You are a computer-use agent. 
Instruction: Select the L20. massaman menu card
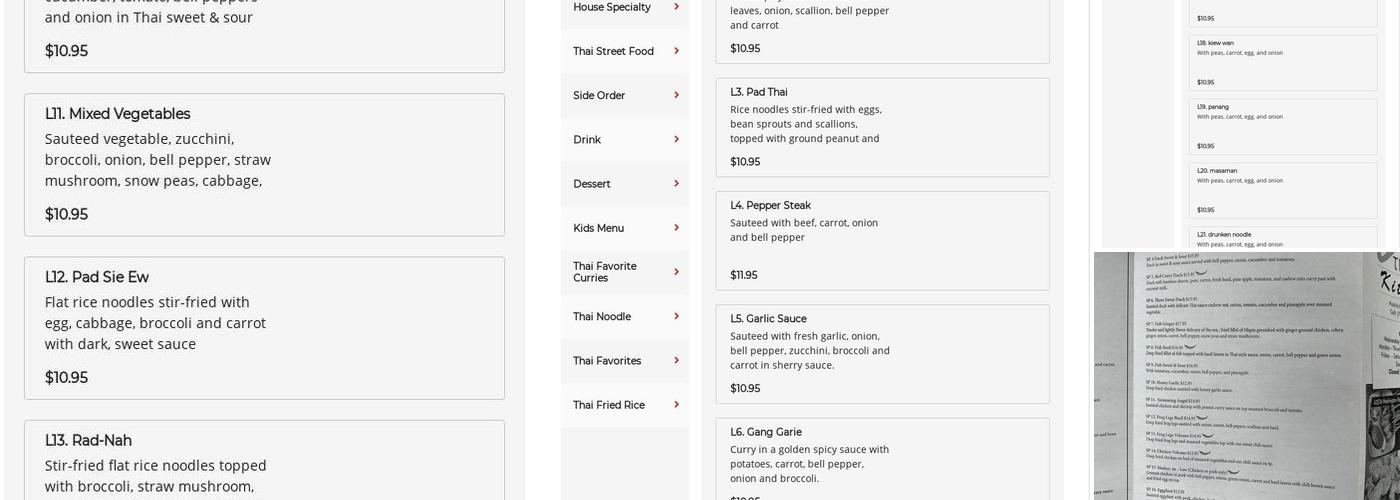pos(1282,189)
